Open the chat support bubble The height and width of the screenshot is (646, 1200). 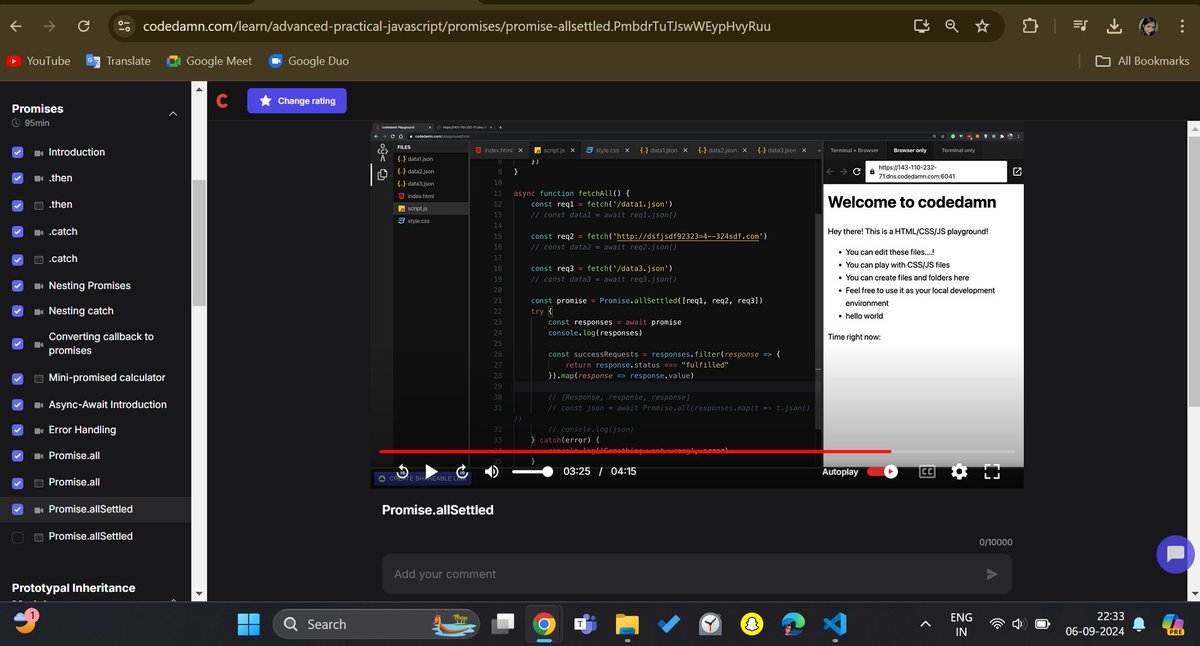coord(1175,554)
